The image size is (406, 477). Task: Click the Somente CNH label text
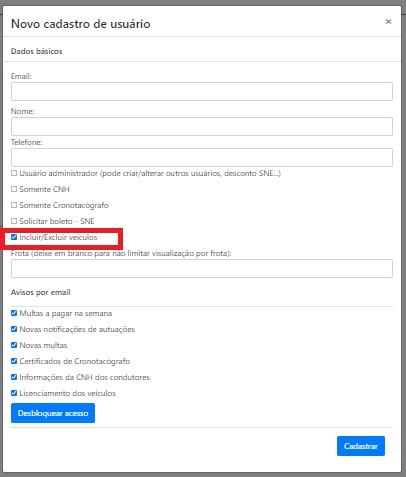pyautogui.click(x=44, y=189)
